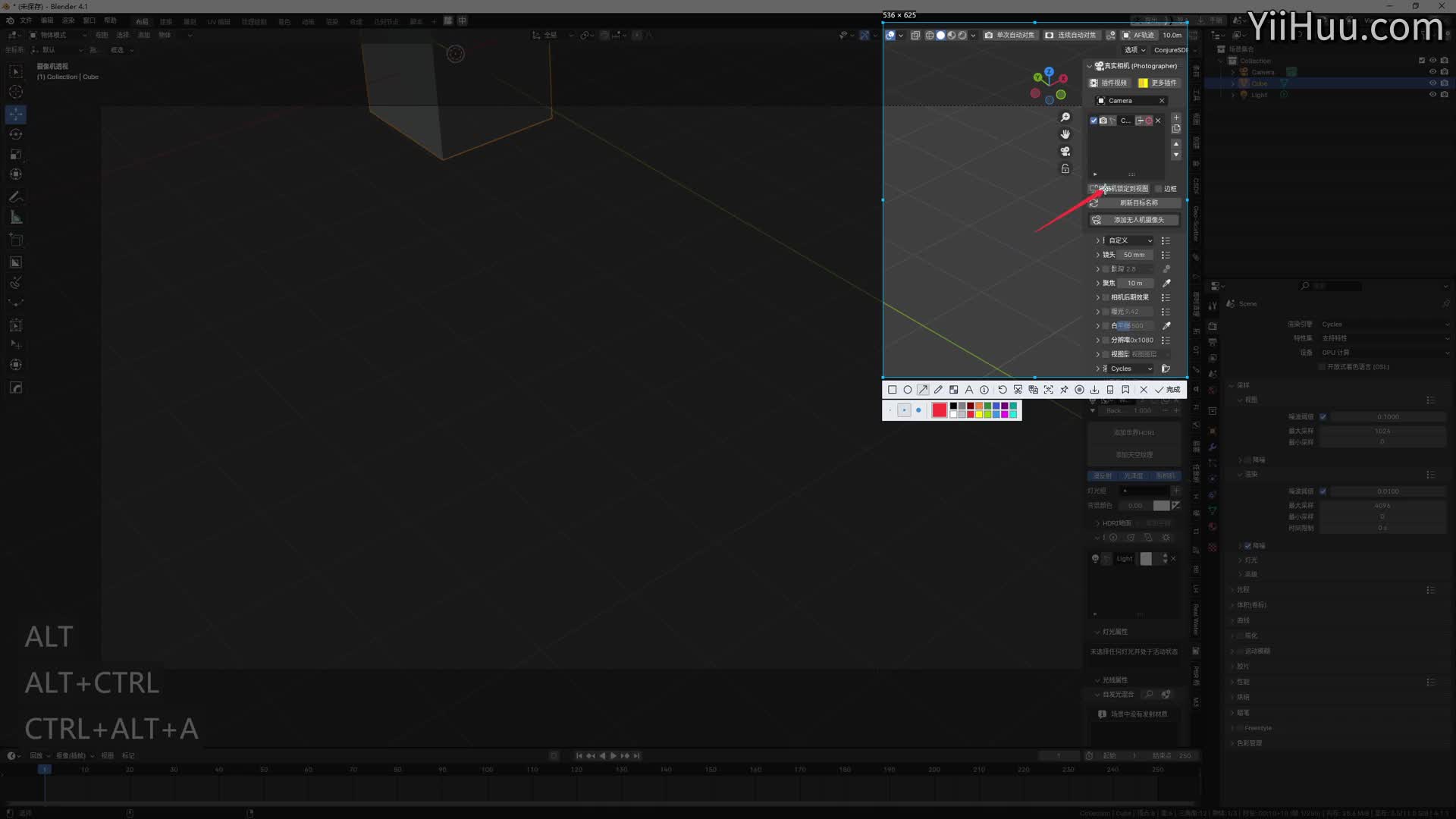Select the text annotation tool
Screen dimensions: 1456x819
(x=969, y=390)
